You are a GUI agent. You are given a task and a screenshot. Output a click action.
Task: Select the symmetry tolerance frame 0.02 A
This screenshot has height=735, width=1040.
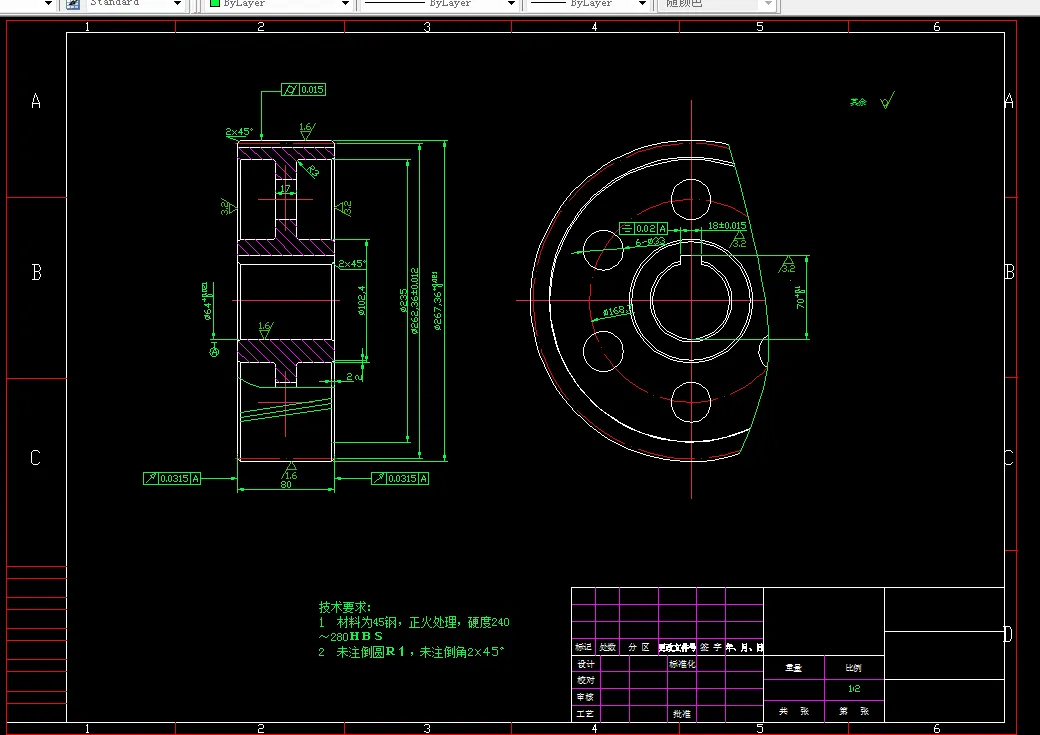643,228
